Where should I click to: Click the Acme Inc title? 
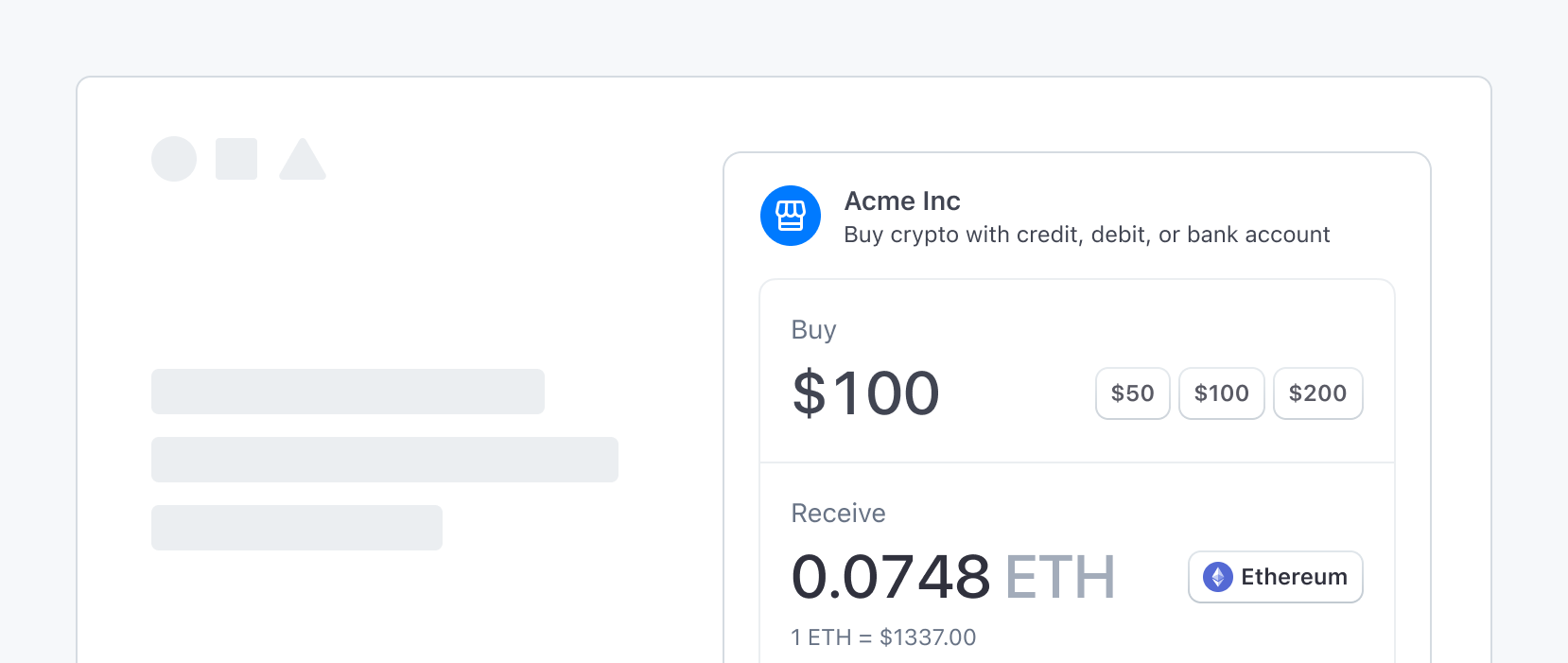coord(902,201)
